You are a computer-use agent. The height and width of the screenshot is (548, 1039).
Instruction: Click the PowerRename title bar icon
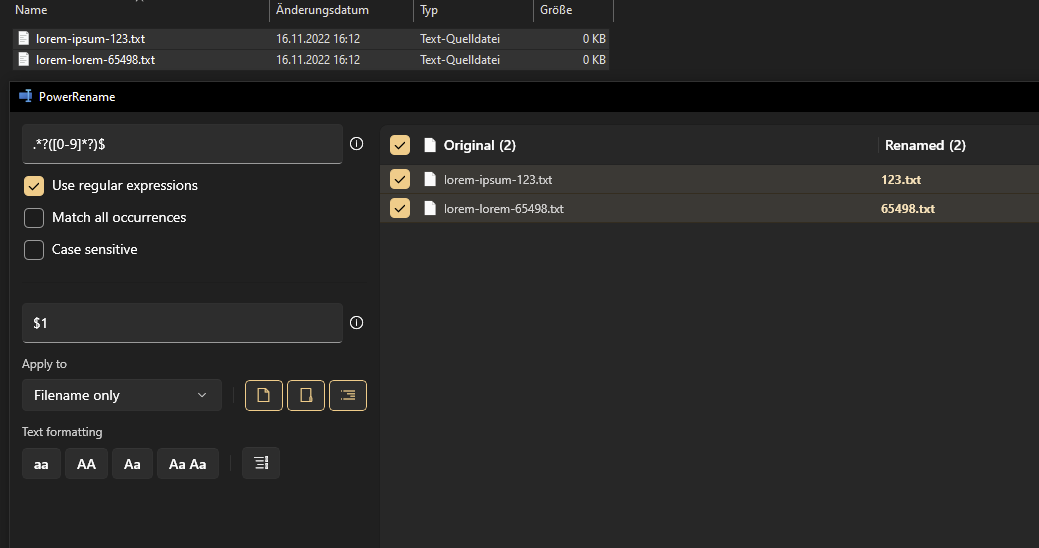(x=26, y=96)
